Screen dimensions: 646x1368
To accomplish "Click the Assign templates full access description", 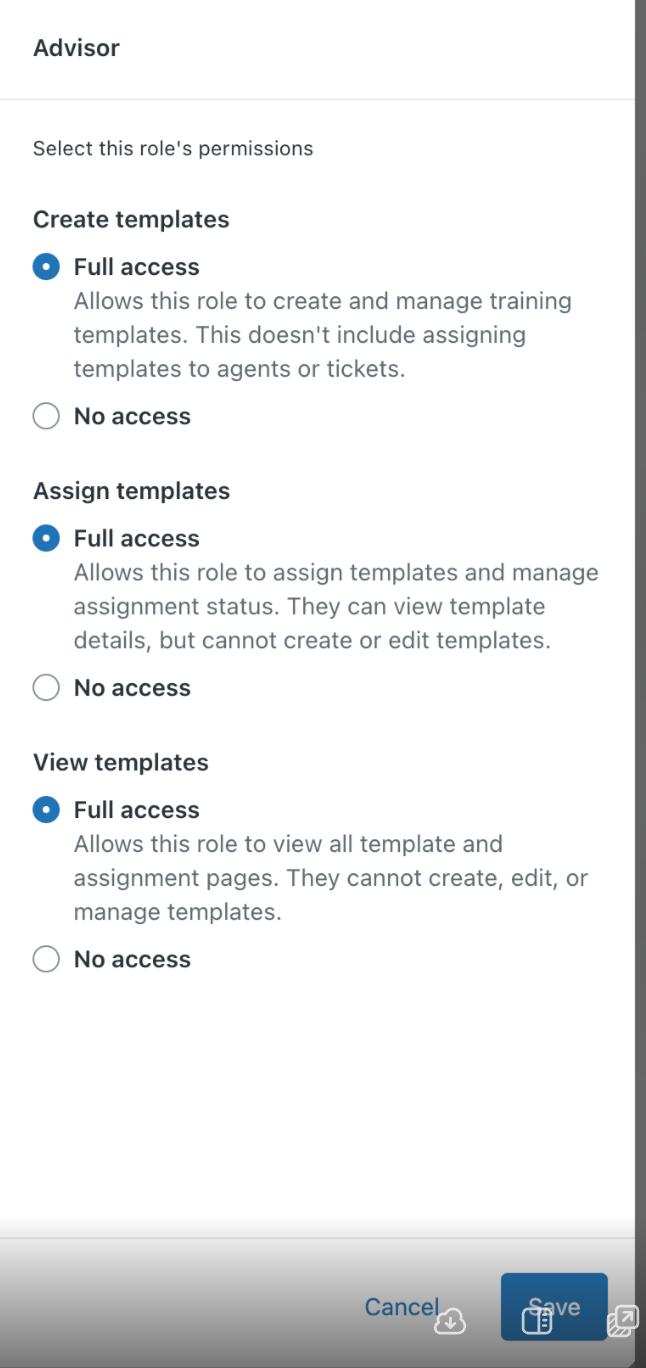I will (x=336, y=606).
